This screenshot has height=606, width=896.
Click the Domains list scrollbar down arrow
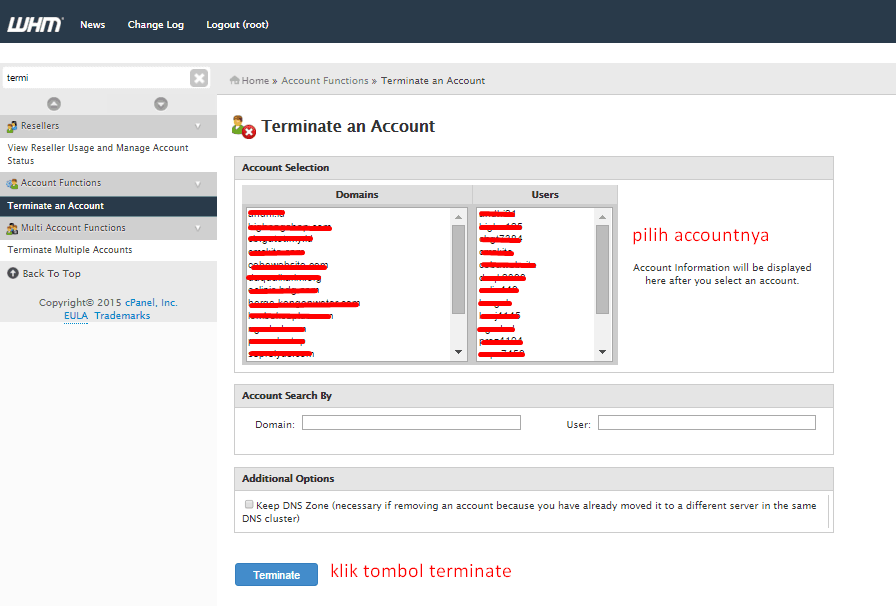[x=458, y=352]
